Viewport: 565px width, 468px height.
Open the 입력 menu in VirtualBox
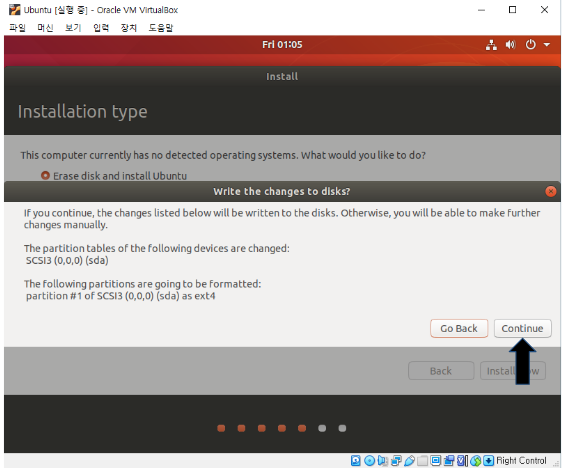tap(101, 28)
